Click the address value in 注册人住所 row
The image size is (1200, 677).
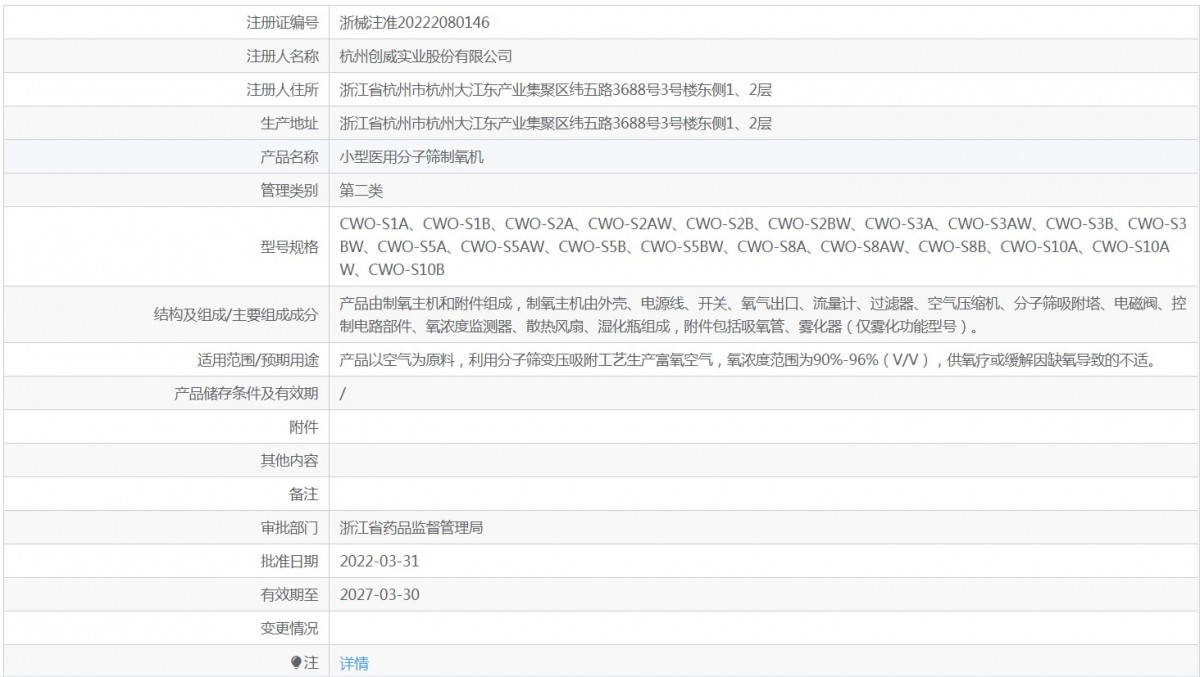pyautogui.click(x=556, y=90)
